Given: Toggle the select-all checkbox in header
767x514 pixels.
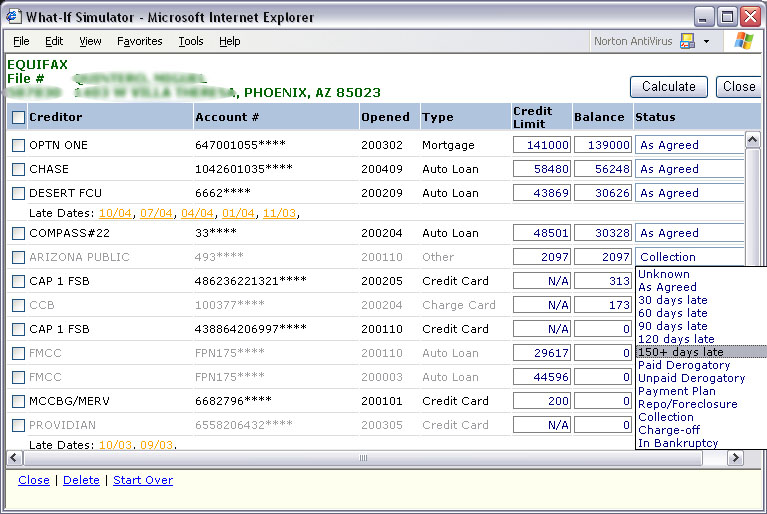Looking at the screenshot, I should coord(18,118).
